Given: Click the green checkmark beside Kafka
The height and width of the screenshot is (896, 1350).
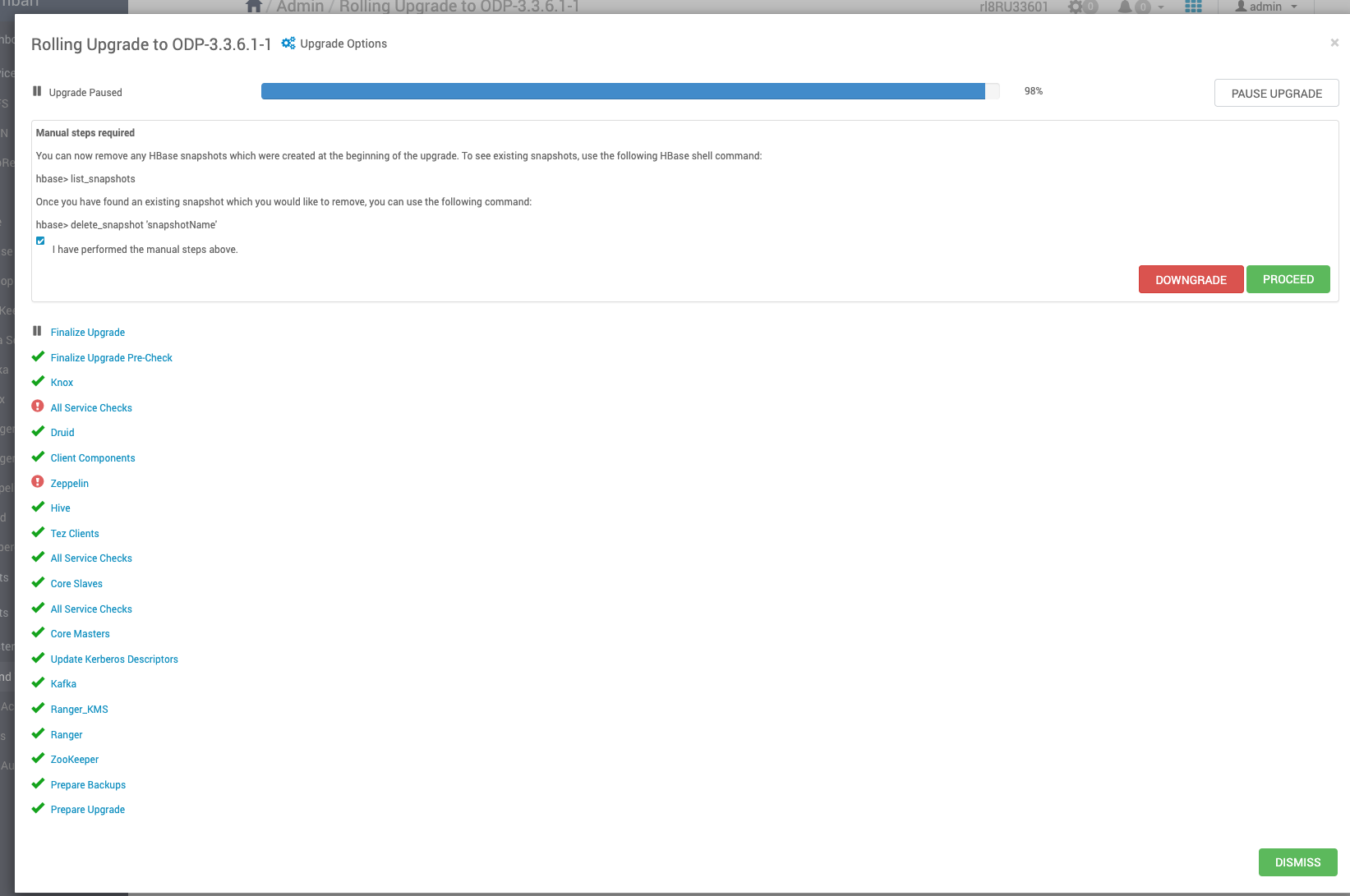Looking at the screenshot, I should [x=38, y=682].
